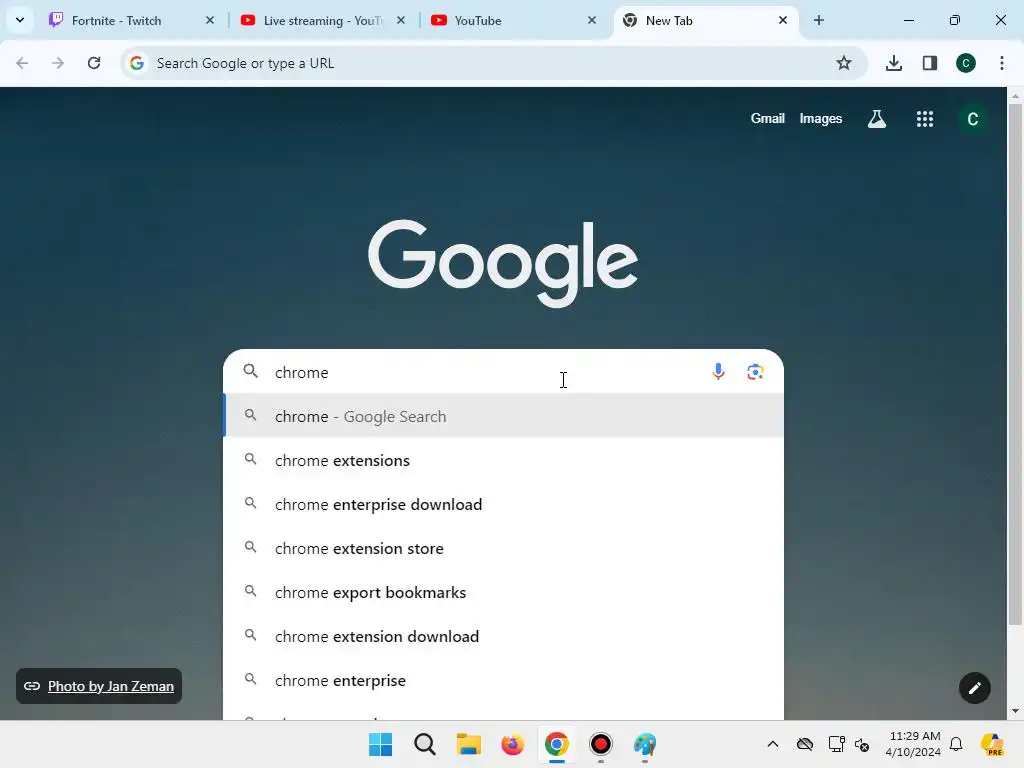Click the browser Forward arrow

[x=58, y=63]
